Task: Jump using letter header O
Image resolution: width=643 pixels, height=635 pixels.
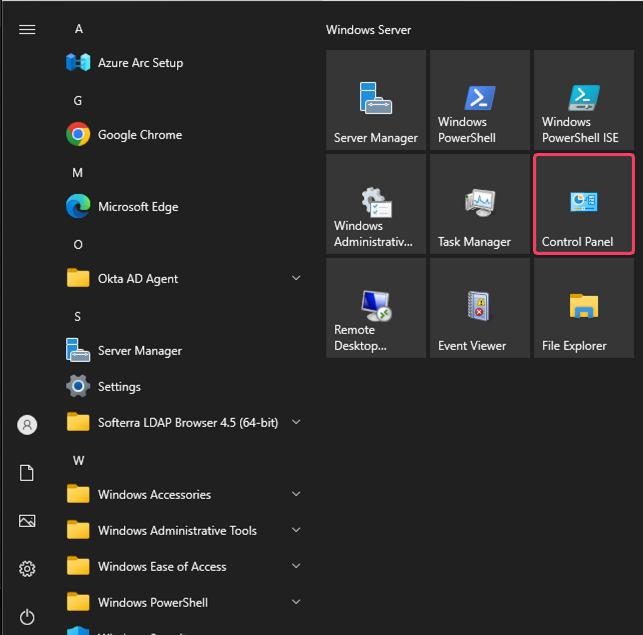Action: [78, 244]
